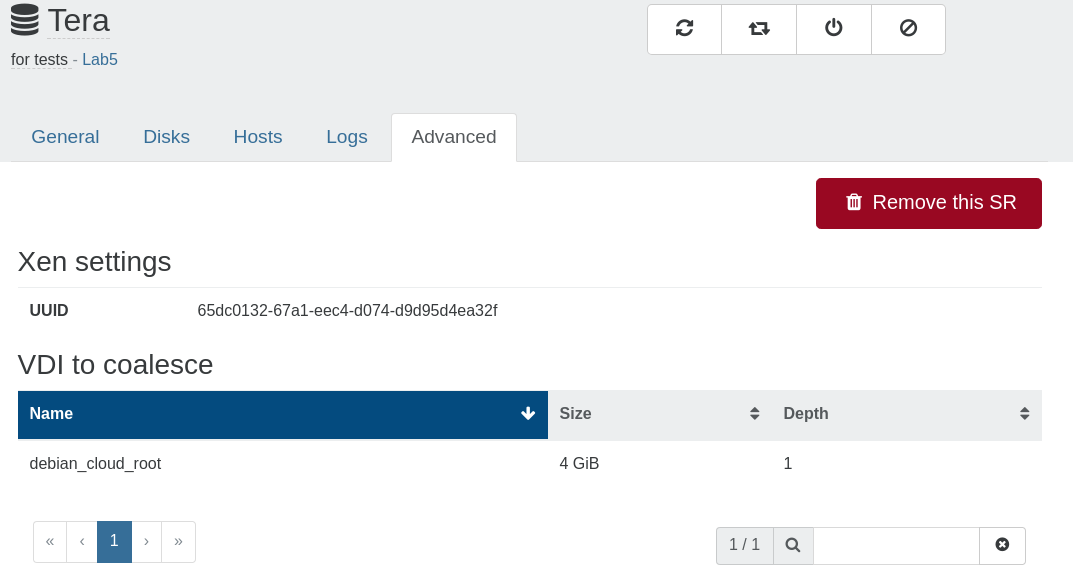1073x567 pixels.
Task: Go to the last page of results
Action: [179, 542]
